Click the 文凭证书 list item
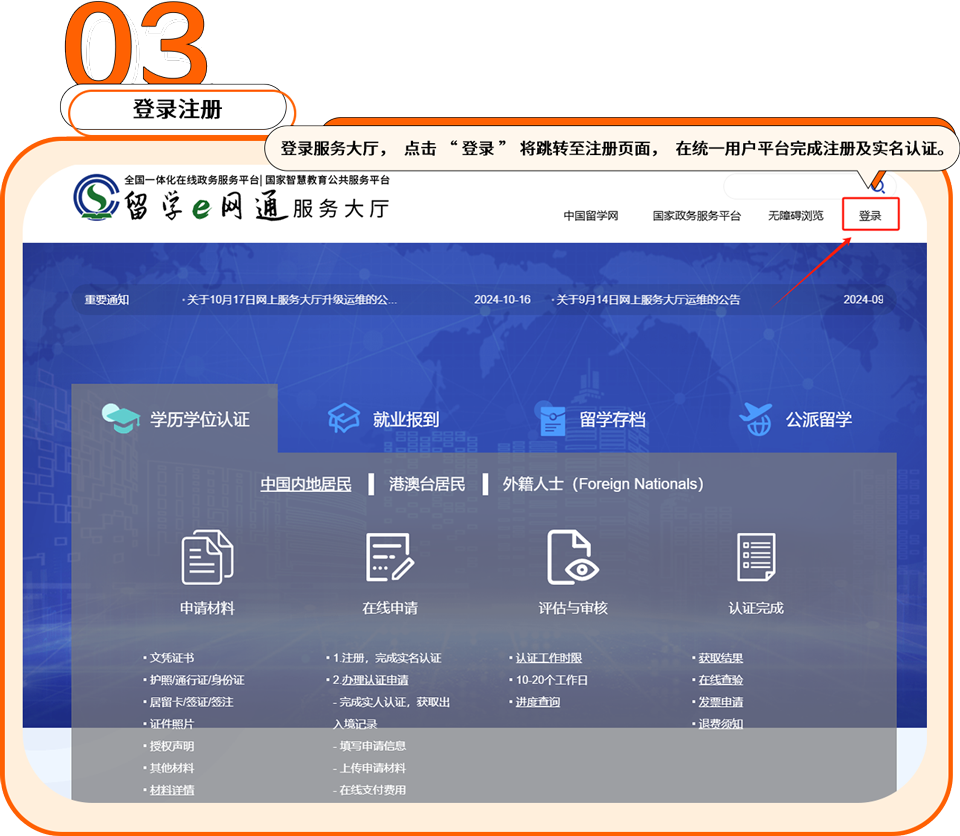This screenshot has width=960, height=836. [172, 658]
